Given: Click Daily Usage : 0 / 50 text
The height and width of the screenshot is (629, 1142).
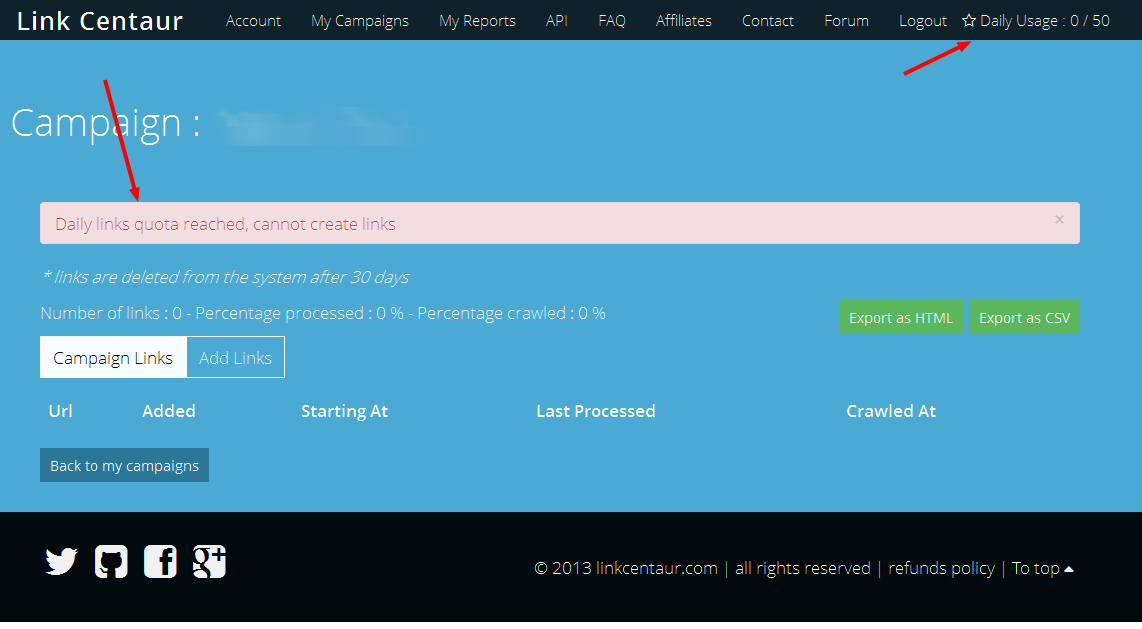Looking at the screenshot, I should tap(1044, 21).
